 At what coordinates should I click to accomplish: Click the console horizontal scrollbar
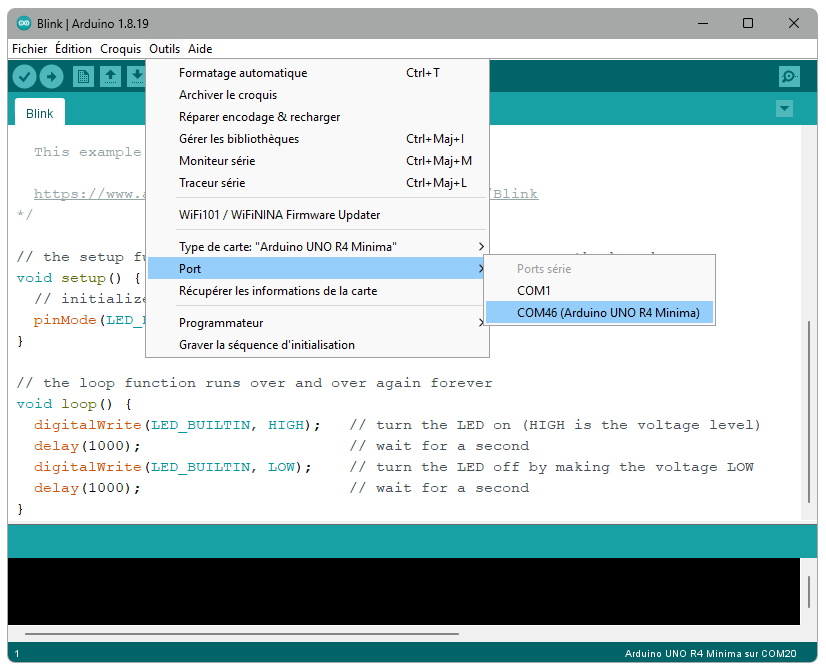tap(240, 633)
